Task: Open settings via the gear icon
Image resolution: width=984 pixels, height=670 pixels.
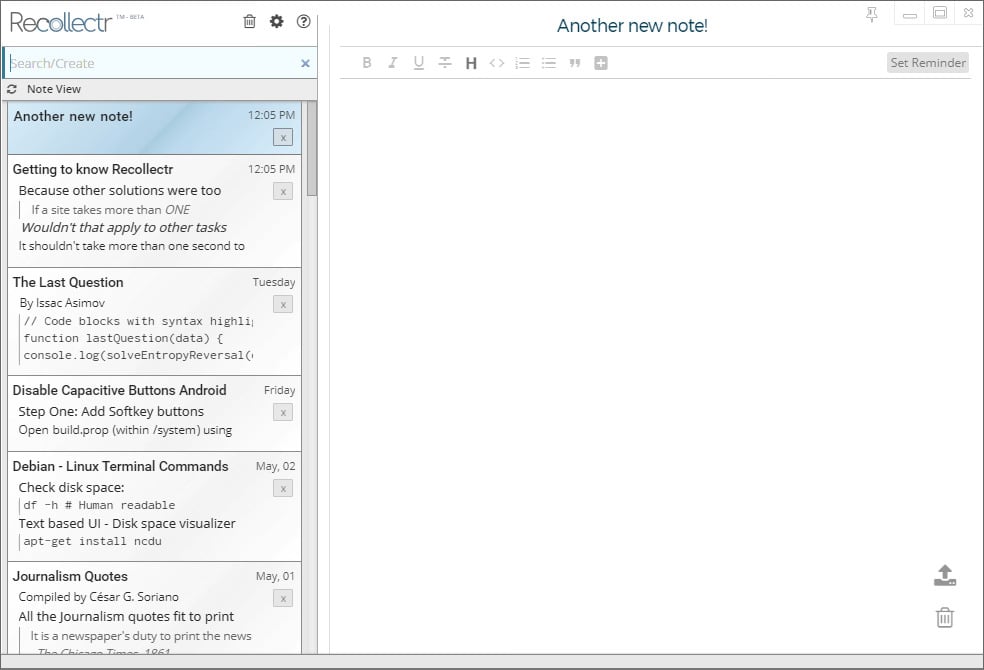Action: pos(277,21)
